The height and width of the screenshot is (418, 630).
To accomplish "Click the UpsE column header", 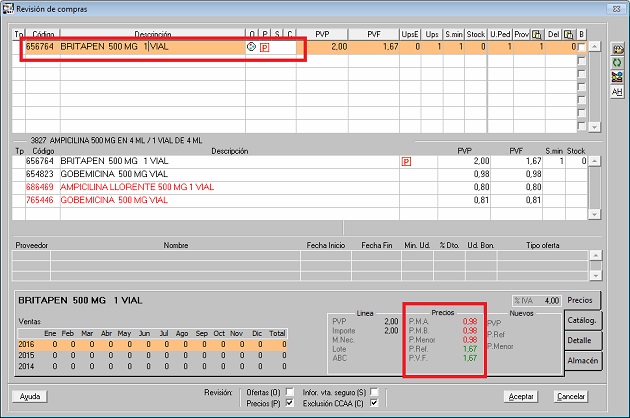I will 410,35.
